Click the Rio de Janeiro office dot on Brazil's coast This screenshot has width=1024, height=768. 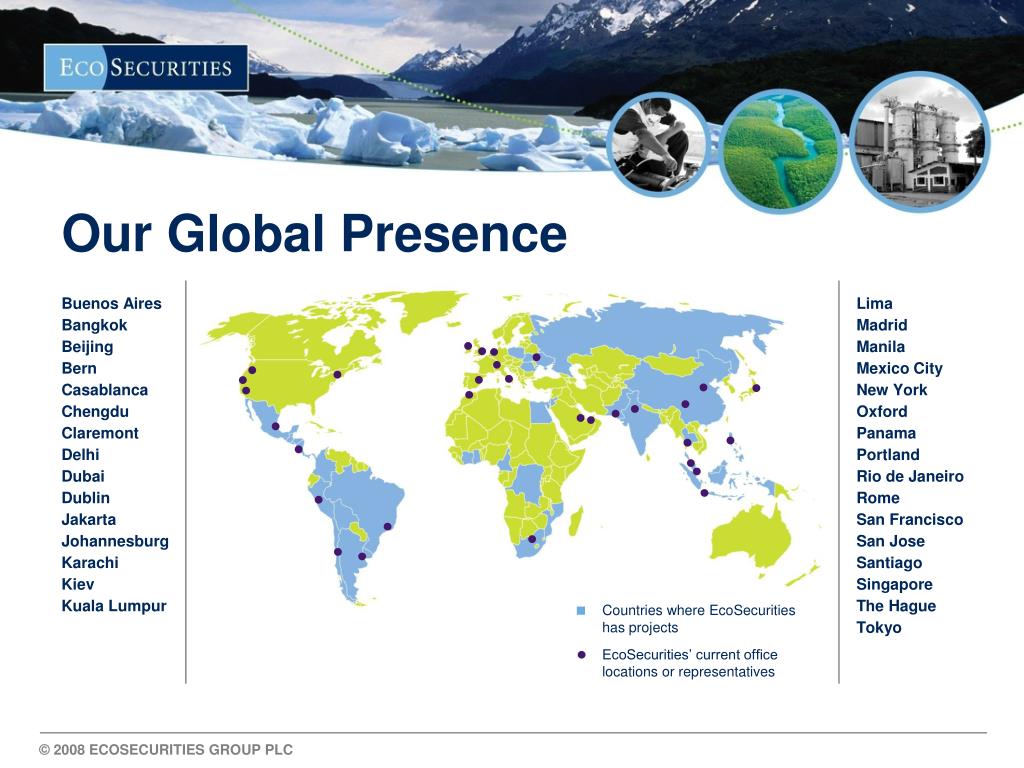pos(387,526)
